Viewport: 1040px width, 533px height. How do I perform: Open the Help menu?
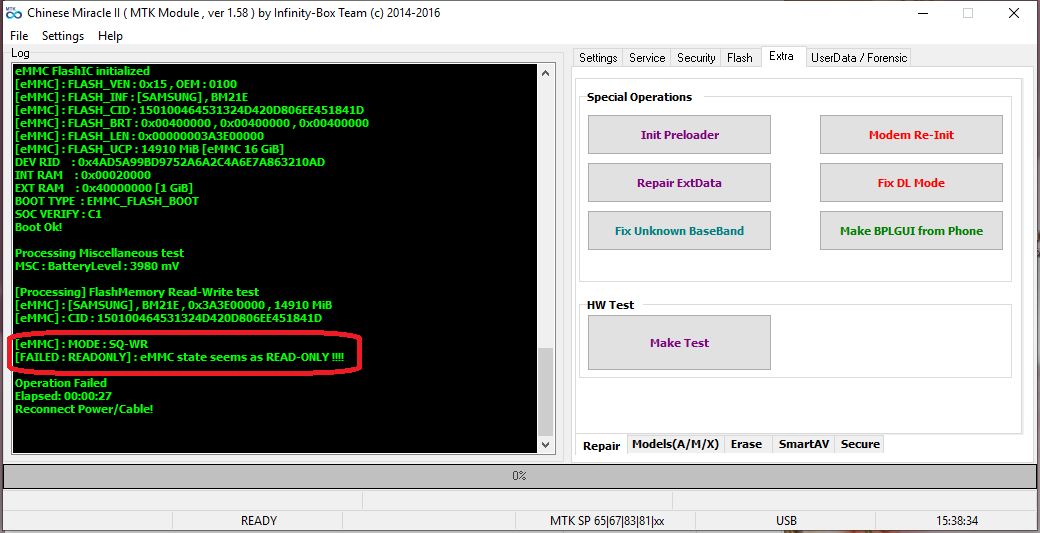click(110, 36)
